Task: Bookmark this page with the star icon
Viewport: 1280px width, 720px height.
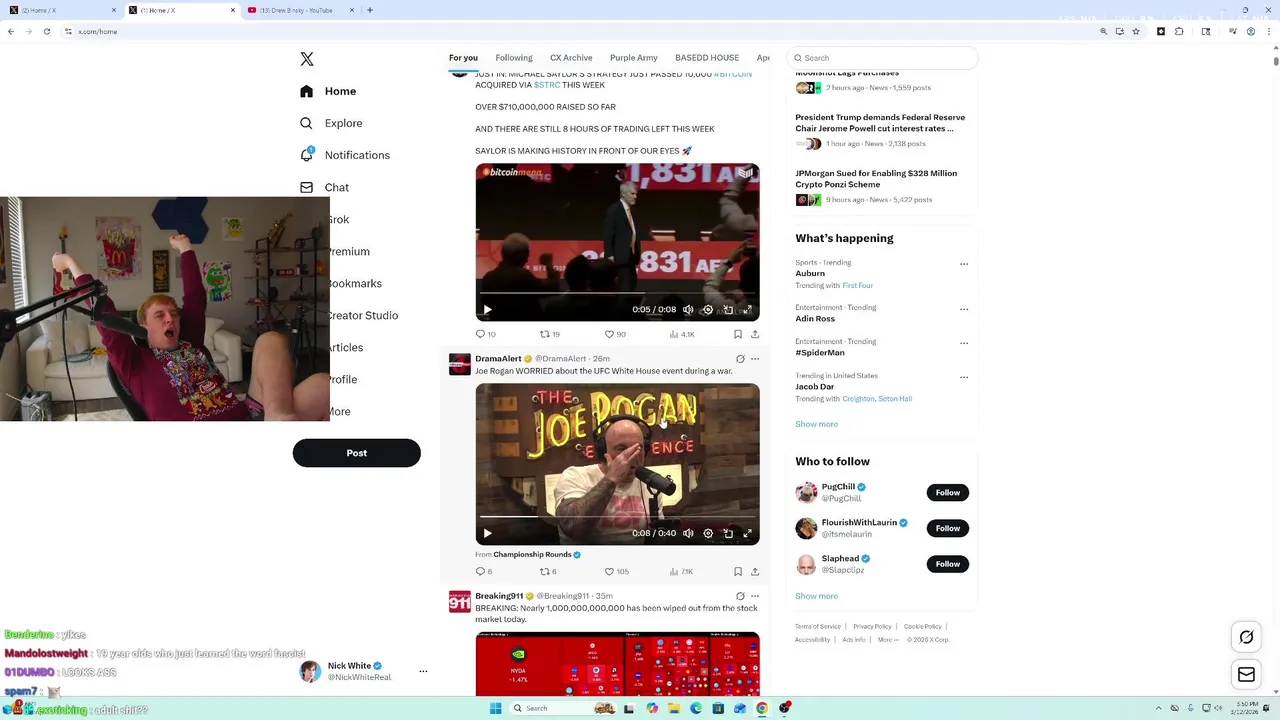Action: click(x=1136, y=31)
